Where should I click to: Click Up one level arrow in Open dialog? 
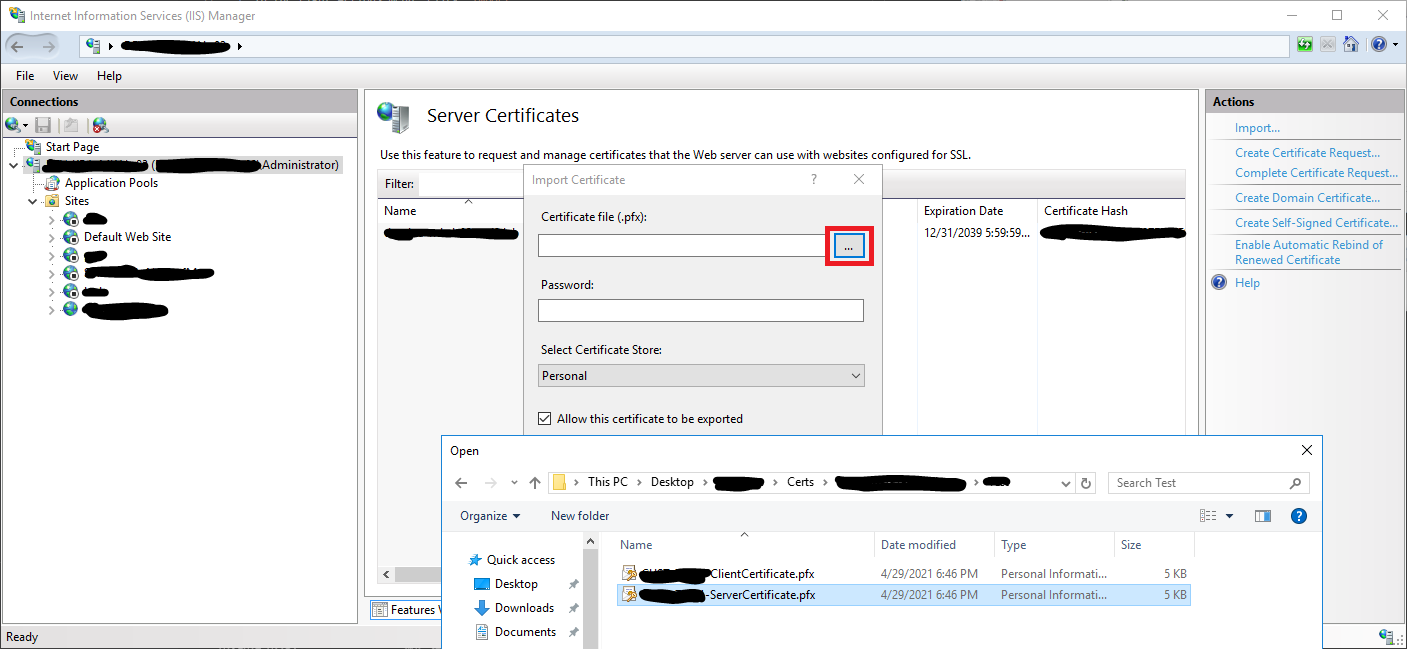click(535, 483)
